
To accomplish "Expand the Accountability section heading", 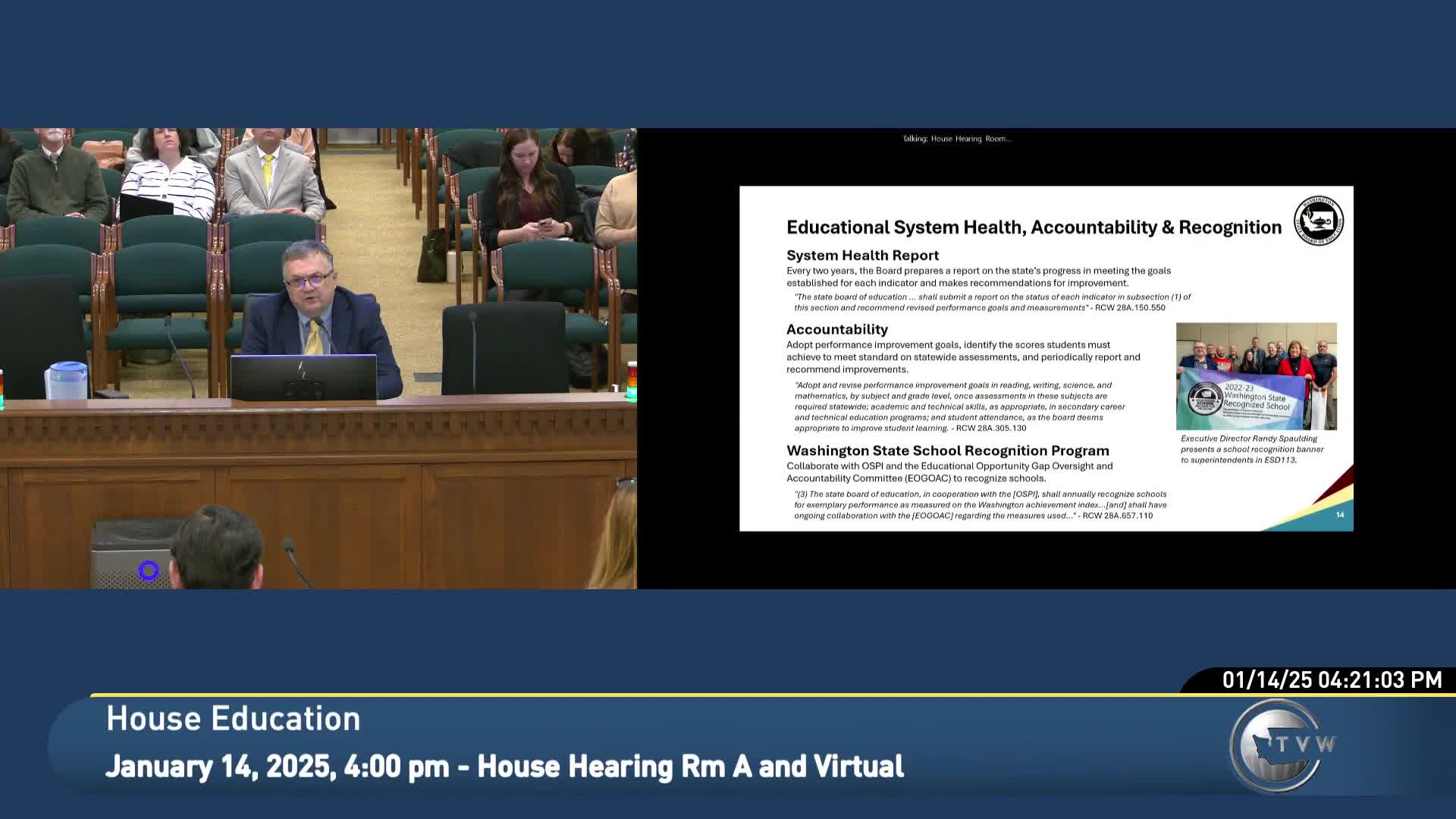I will 836,329.
